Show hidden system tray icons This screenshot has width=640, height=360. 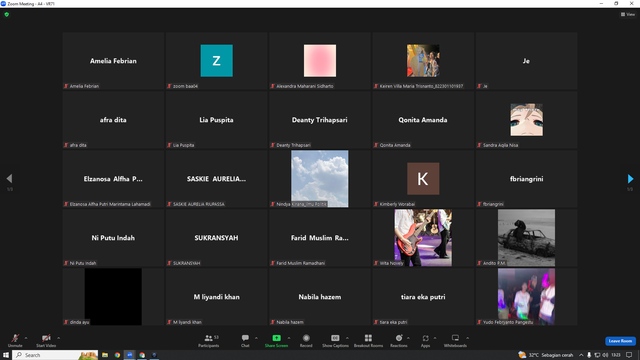[x=581, y=355]
